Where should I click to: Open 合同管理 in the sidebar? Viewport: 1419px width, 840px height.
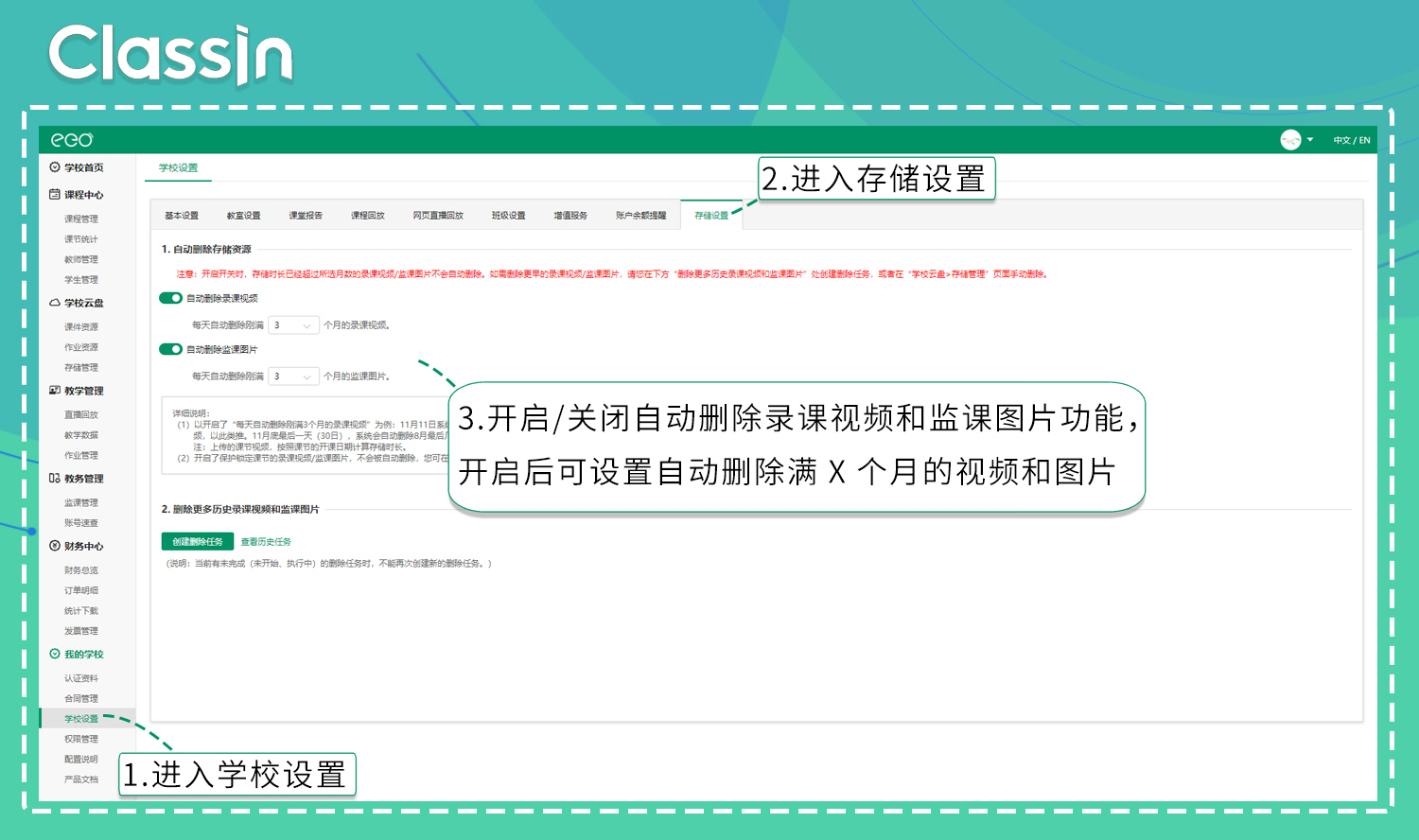coord(81,699)
